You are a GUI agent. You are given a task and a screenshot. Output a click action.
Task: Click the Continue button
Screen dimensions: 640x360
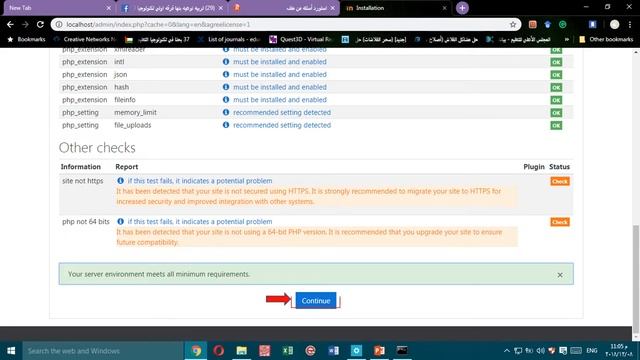316,300
